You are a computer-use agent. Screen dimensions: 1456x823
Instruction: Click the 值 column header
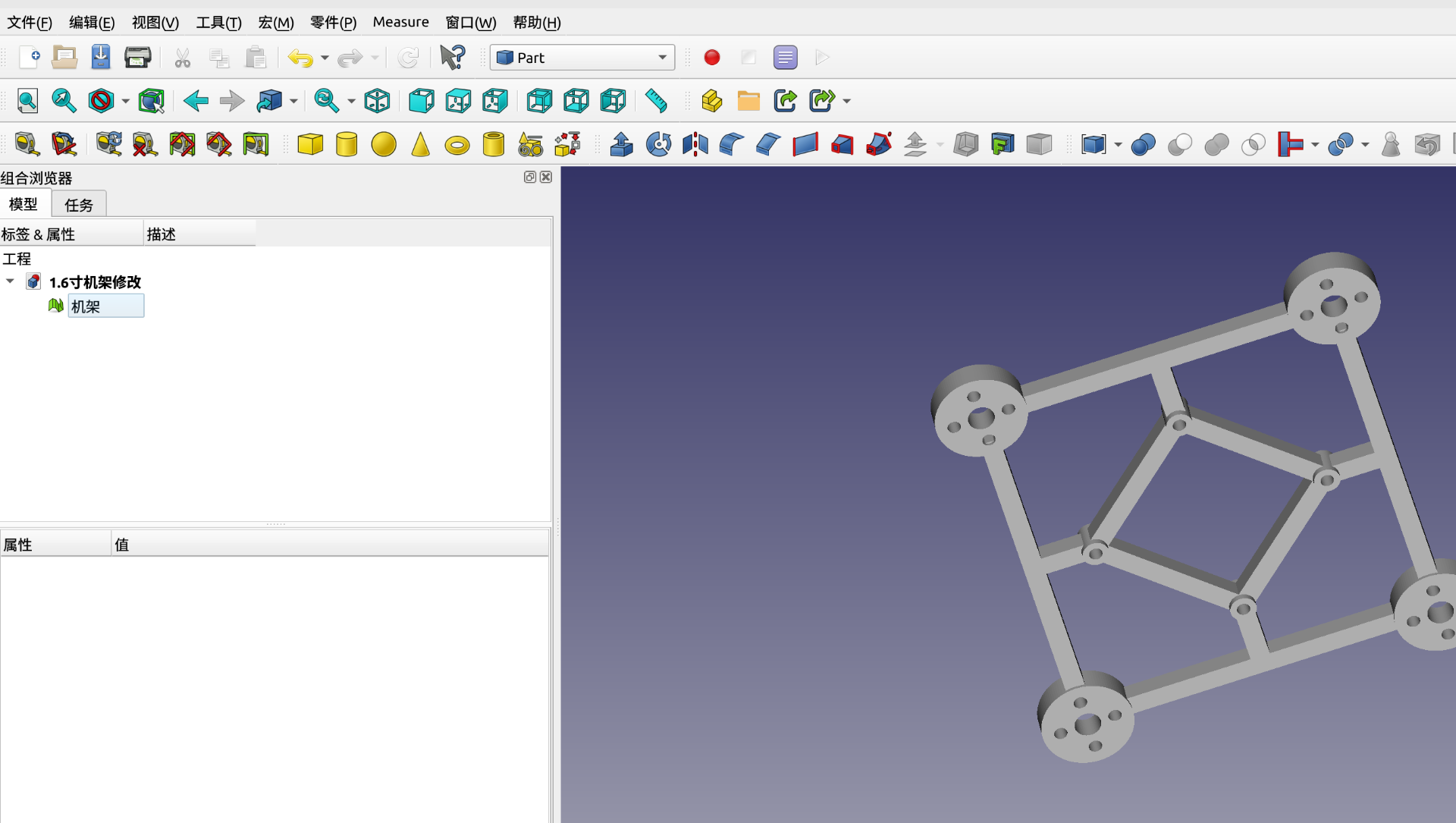point(330,544)
